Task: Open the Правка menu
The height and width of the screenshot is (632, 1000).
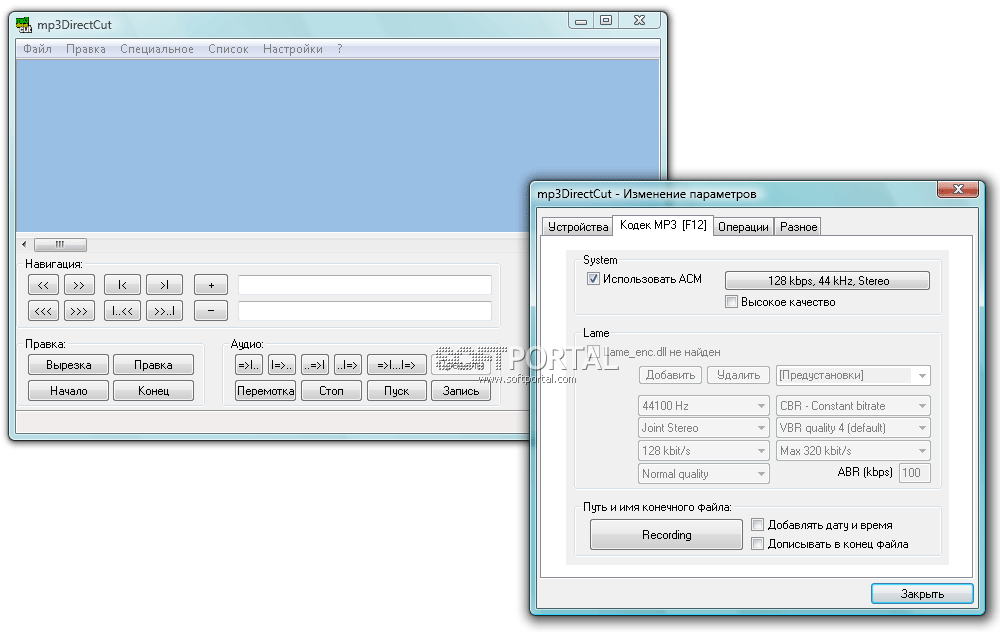Action: 86,49
